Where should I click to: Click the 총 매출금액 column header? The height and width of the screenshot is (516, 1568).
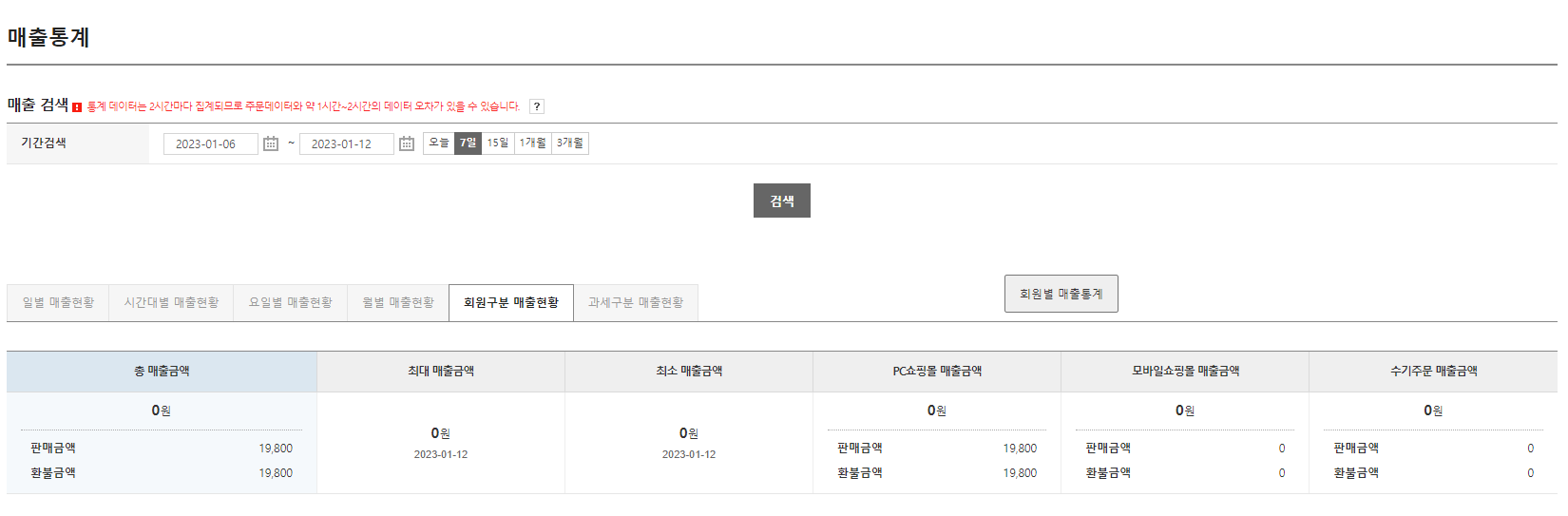point(162,372)
